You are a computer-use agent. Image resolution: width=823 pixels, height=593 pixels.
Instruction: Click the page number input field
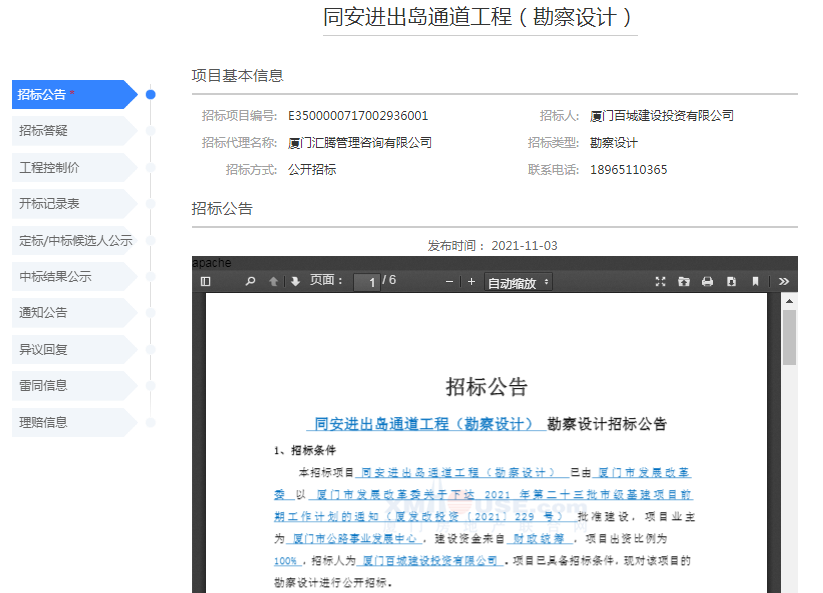pyautogui.click(x=367, y=283)
